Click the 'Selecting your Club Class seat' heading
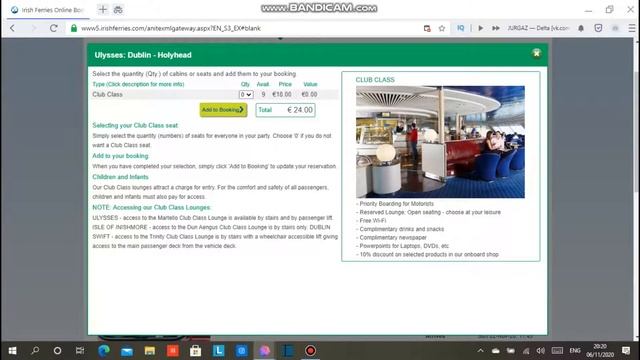This screenshot has width=640, height=360. point(135,125)
